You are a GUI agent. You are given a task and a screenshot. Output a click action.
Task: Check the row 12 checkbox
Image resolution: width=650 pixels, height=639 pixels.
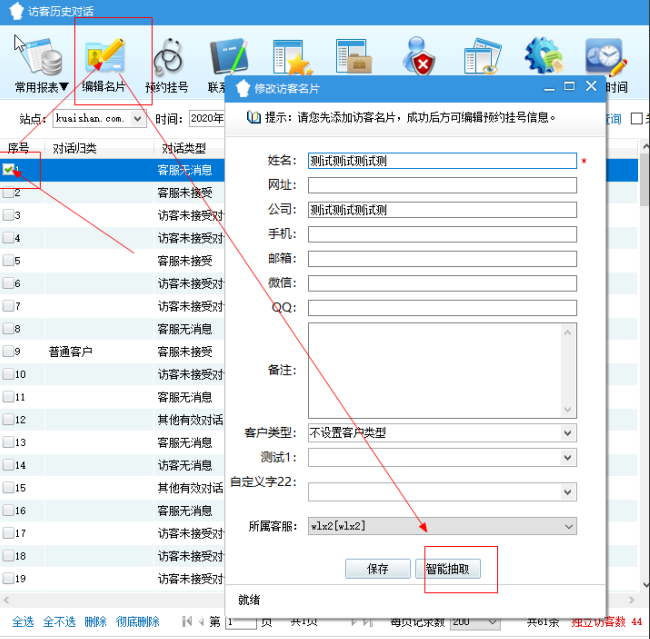click(8, 419)
